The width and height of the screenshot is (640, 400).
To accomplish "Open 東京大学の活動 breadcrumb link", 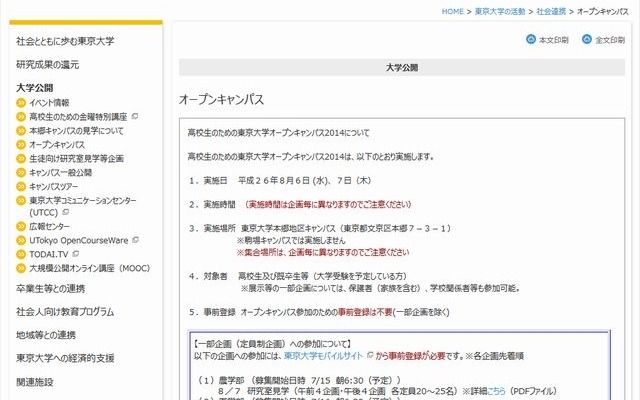I will point(500,11).
